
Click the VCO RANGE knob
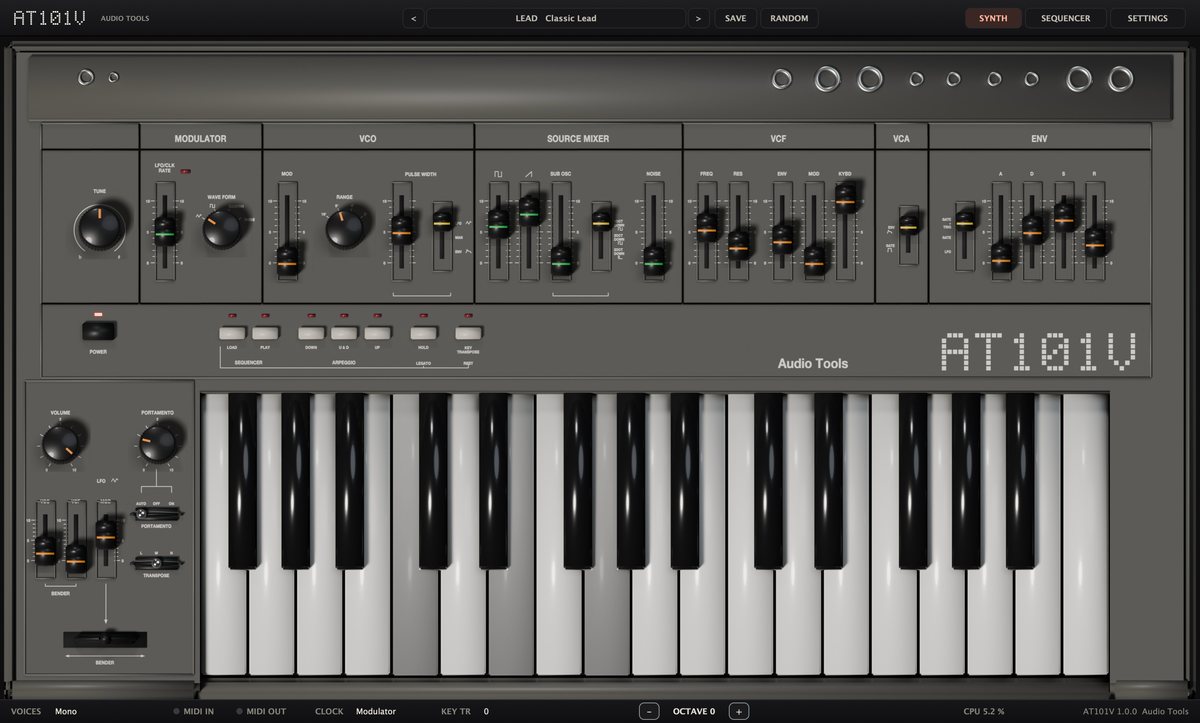tap(344, 230)
